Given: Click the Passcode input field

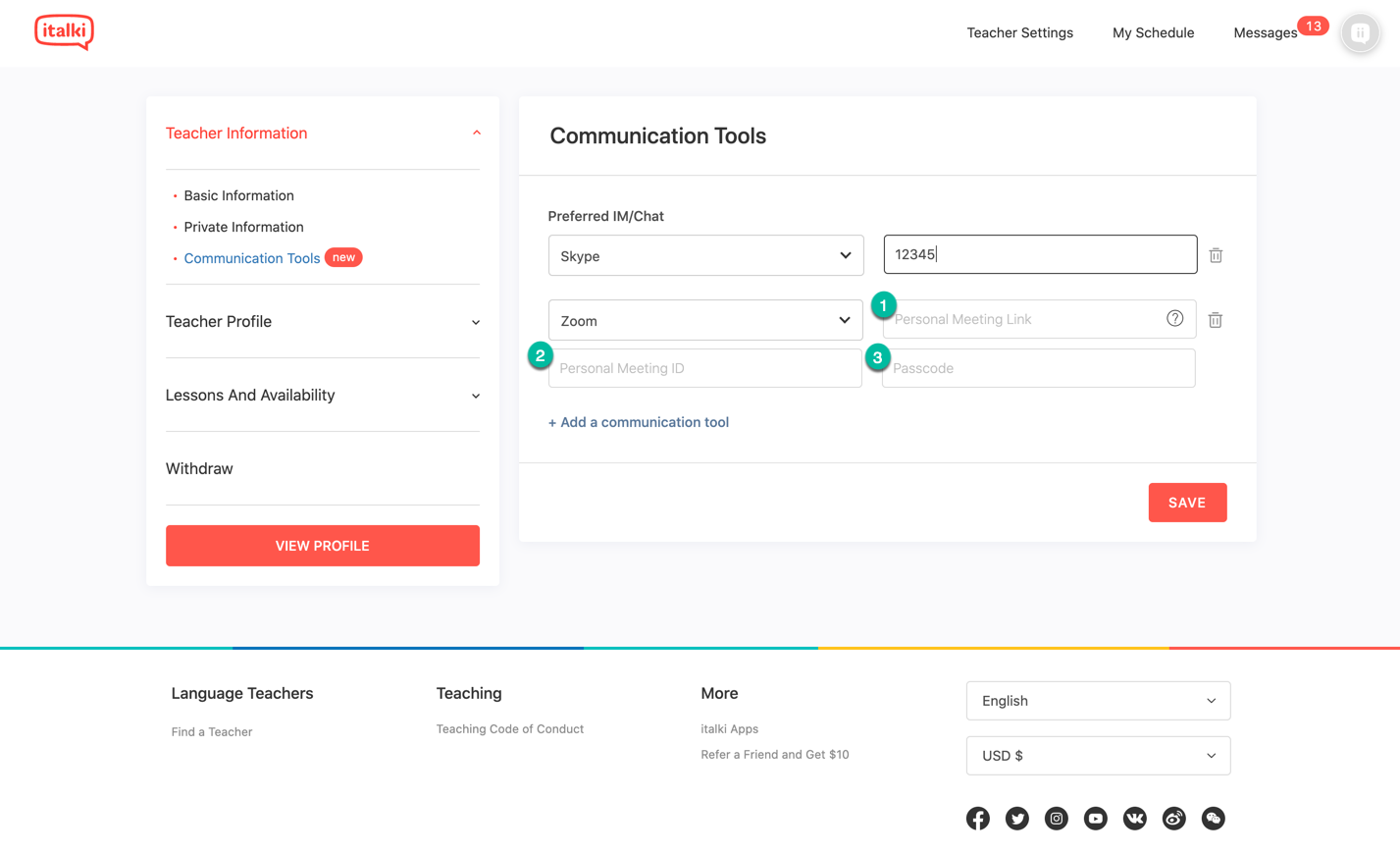Looking at the screenshot, I should (1038, 368).
